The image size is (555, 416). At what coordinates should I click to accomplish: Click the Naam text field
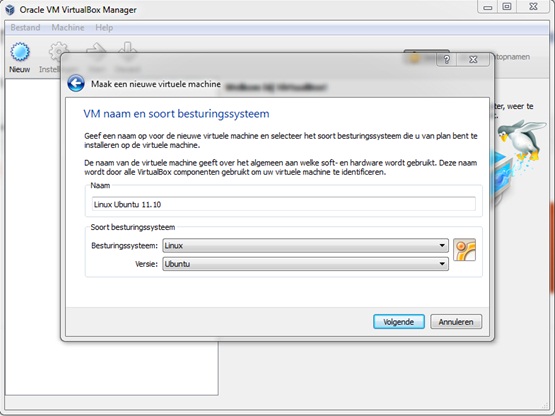(284, 204)
